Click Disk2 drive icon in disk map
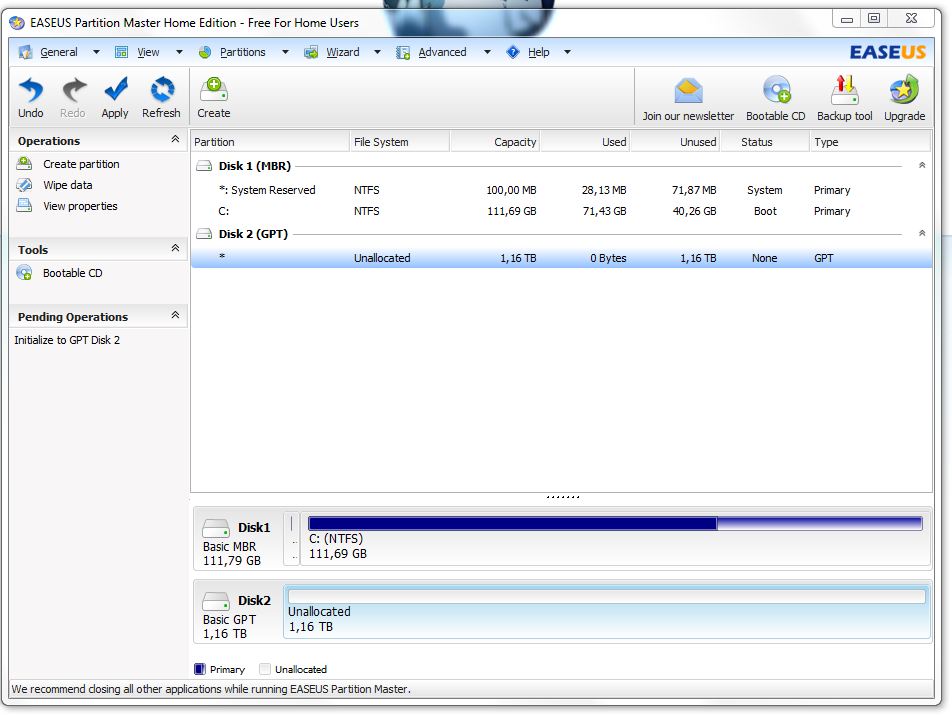Screen dimensions: 952x715 click(216, 601)
